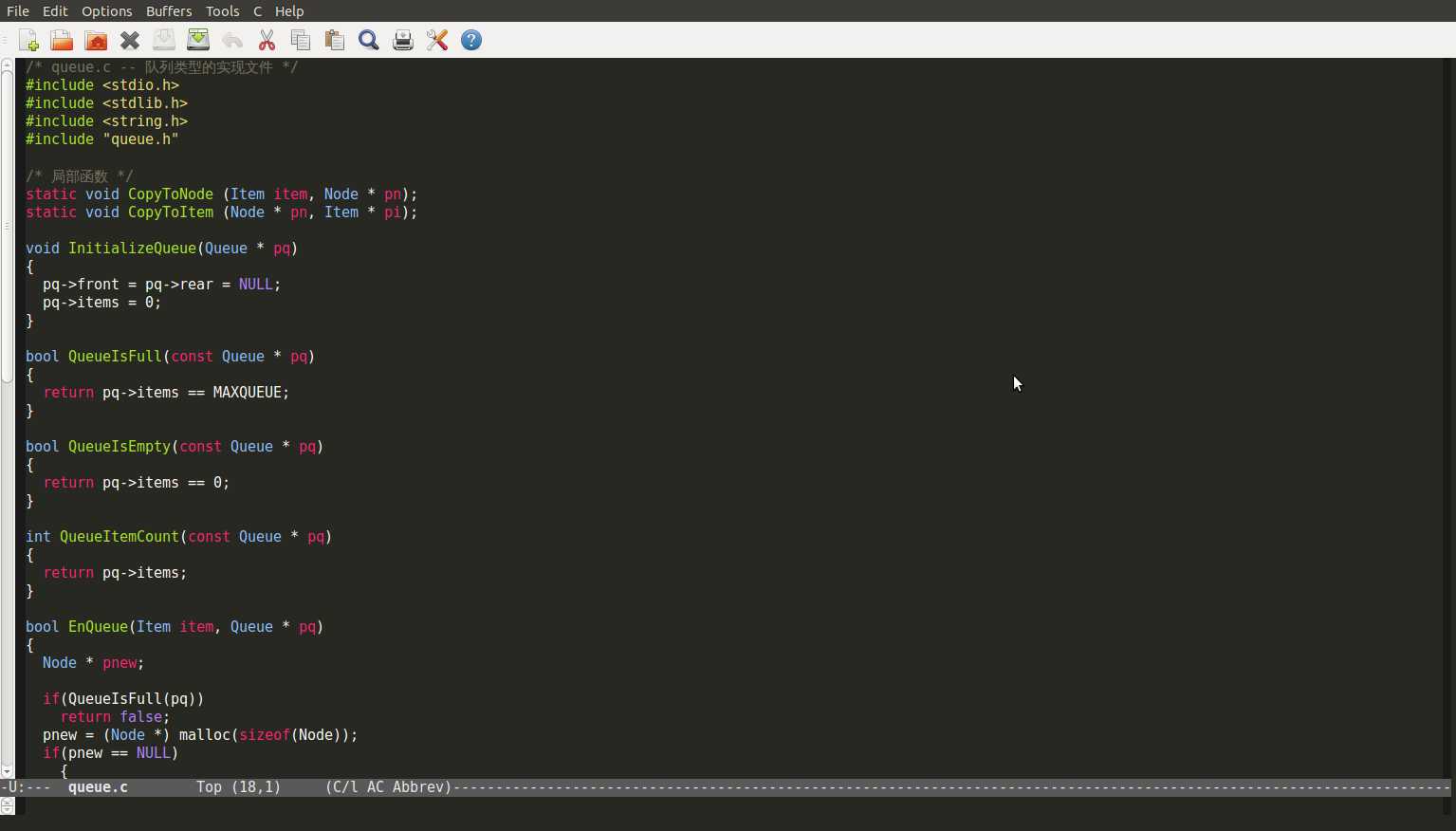Open the Edit menu
This screenshot has width=1456, height=831.
pos(55,11)
